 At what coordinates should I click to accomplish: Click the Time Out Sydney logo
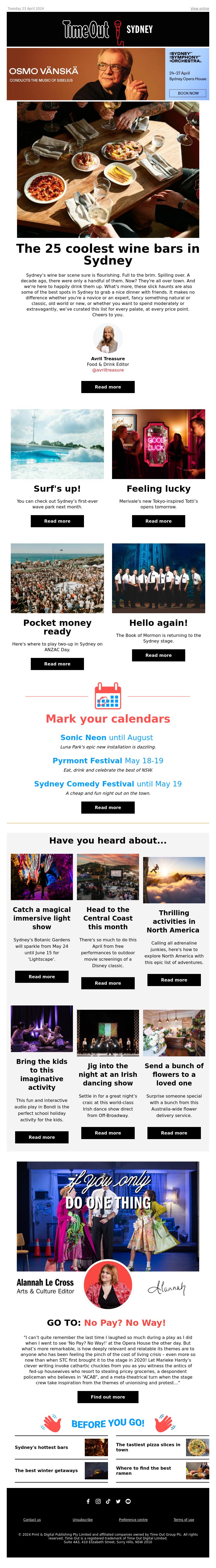point(108,29)
